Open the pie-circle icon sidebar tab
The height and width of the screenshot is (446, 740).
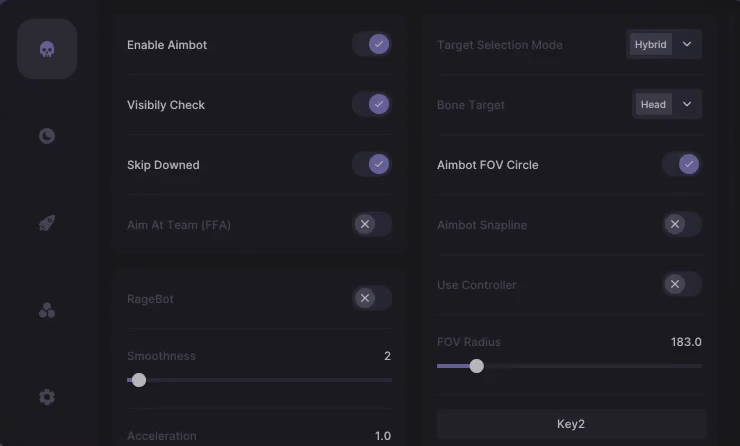(x=47, y=136)
